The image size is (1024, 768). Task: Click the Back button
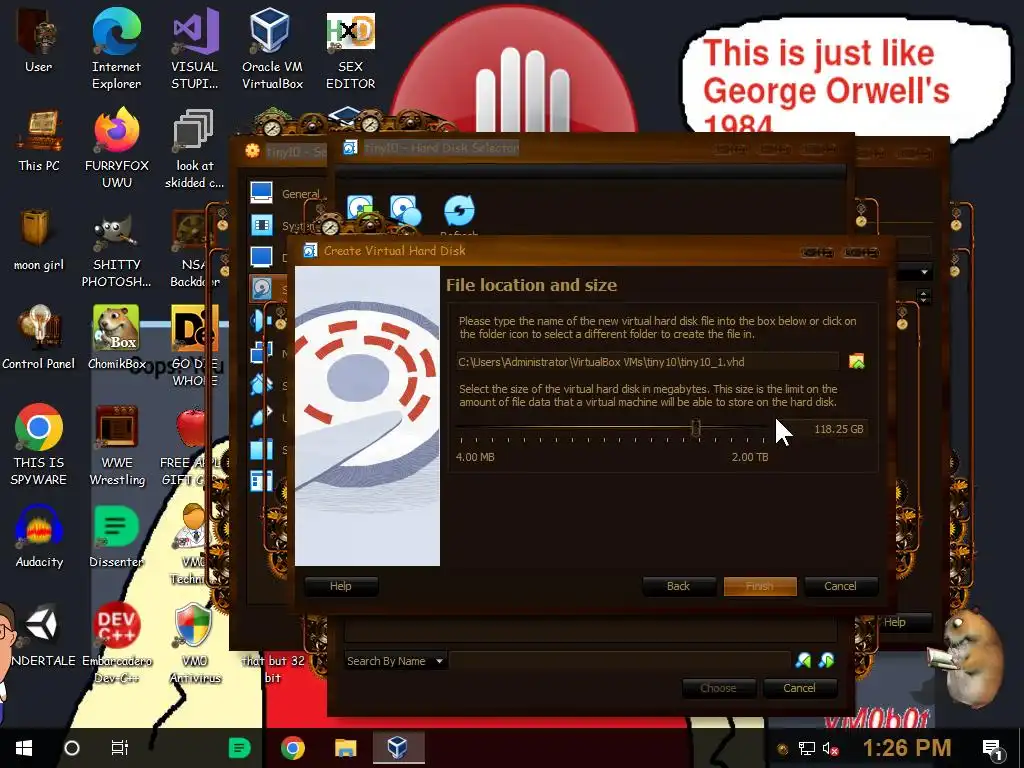pyautogui.click(x=678, y=586)
